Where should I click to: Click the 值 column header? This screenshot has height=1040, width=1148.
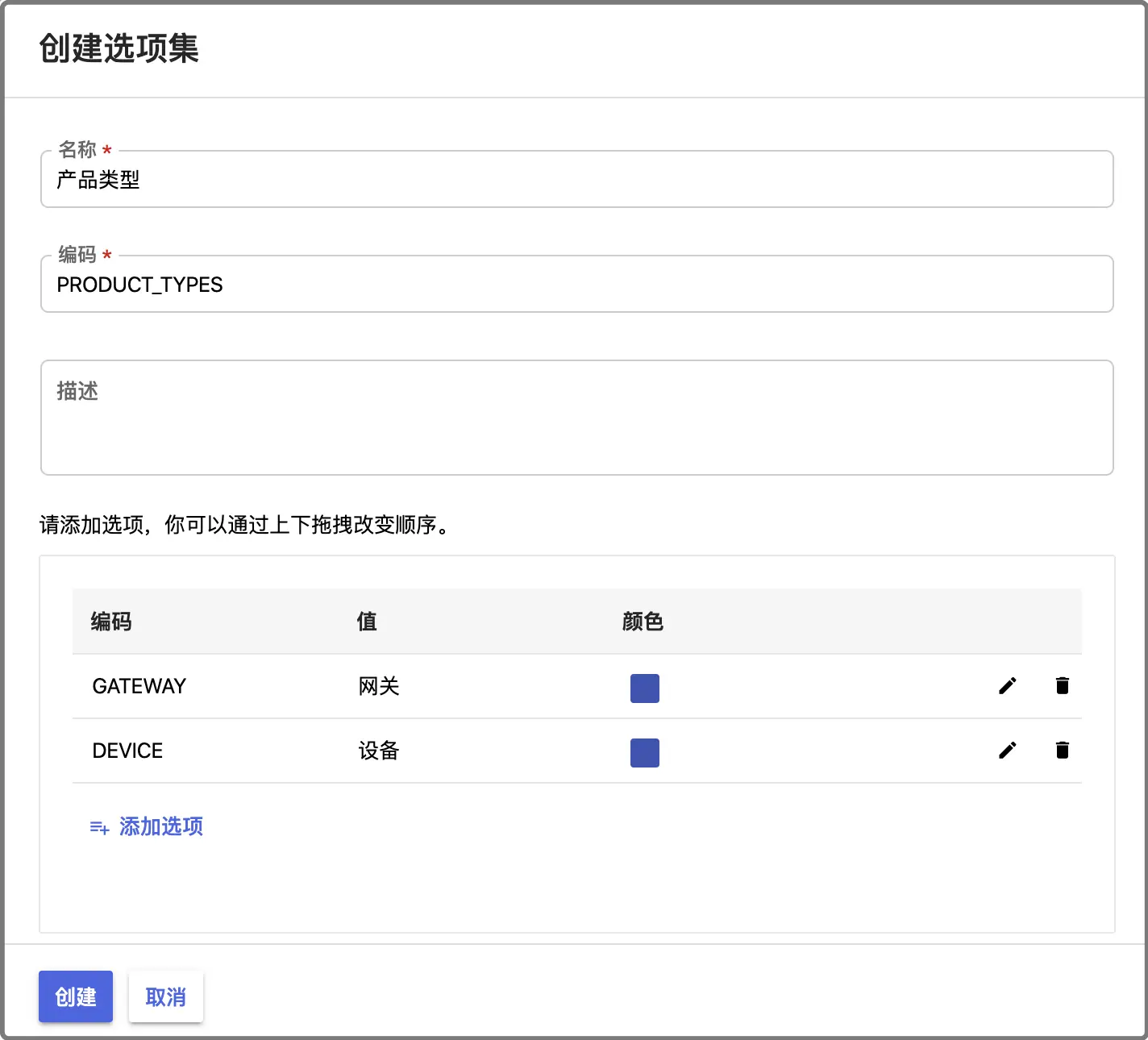[x=367, y=622]
